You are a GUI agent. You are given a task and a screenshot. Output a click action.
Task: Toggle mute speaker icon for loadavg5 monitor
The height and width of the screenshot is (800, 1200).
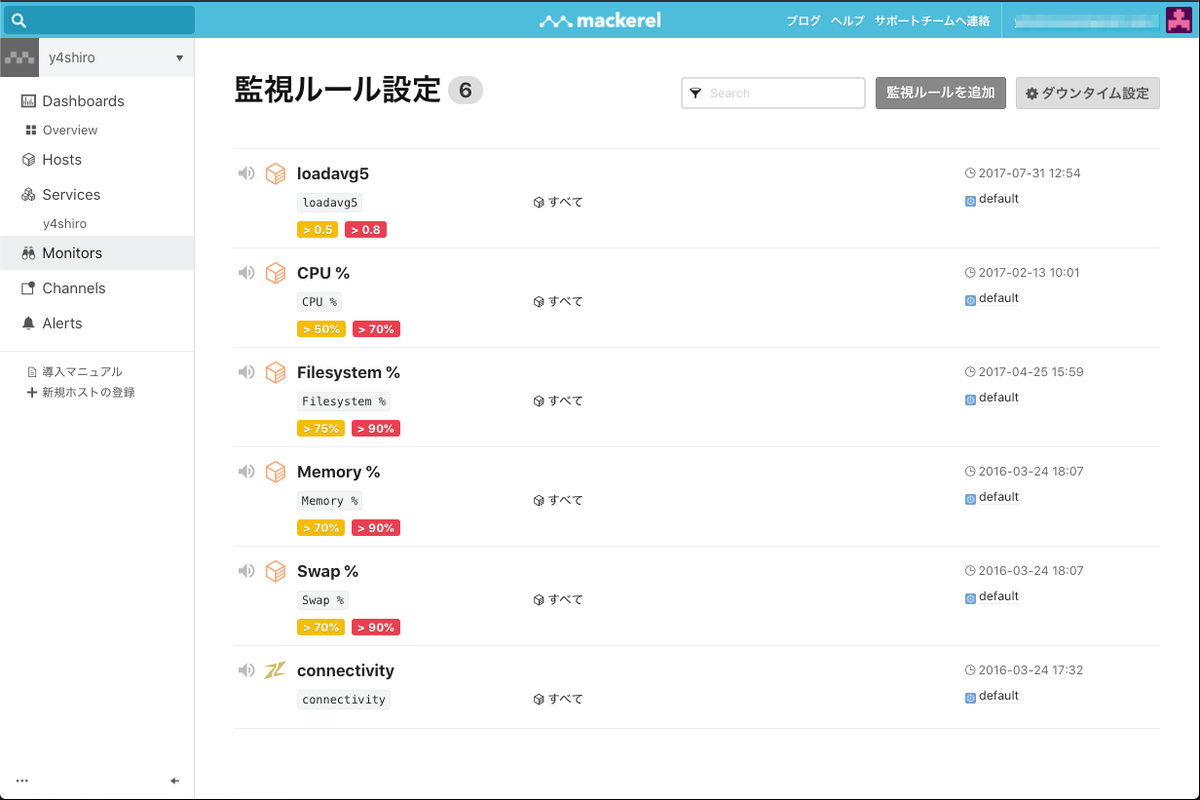click(246, 173)
